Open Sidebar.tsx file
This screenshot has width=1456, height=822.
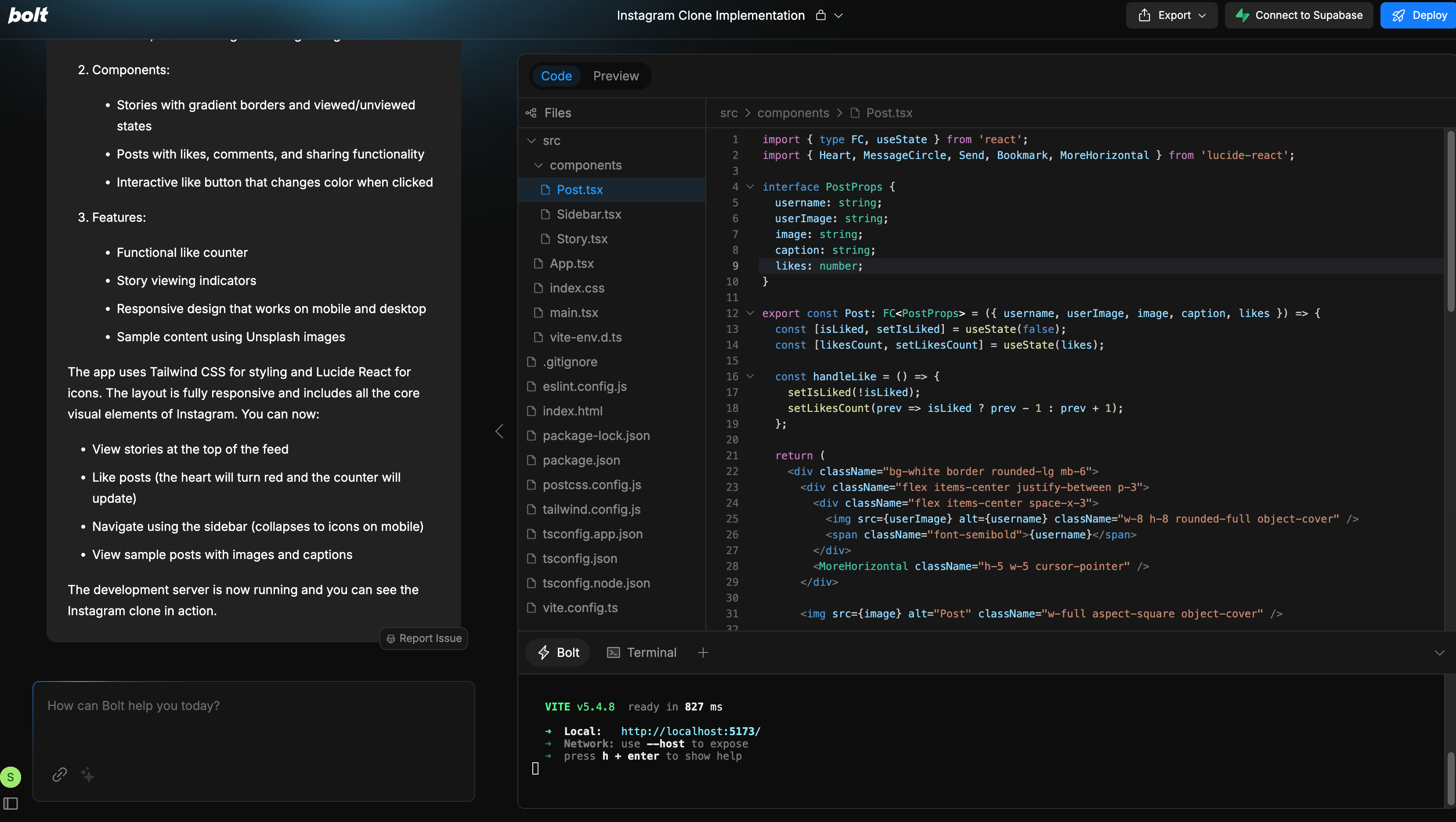(611, 214)
